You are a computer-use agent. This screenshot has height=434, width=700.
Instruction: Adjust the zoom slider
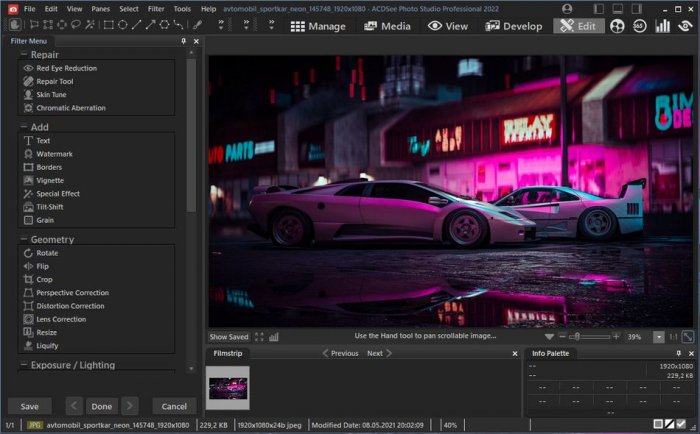576,337
